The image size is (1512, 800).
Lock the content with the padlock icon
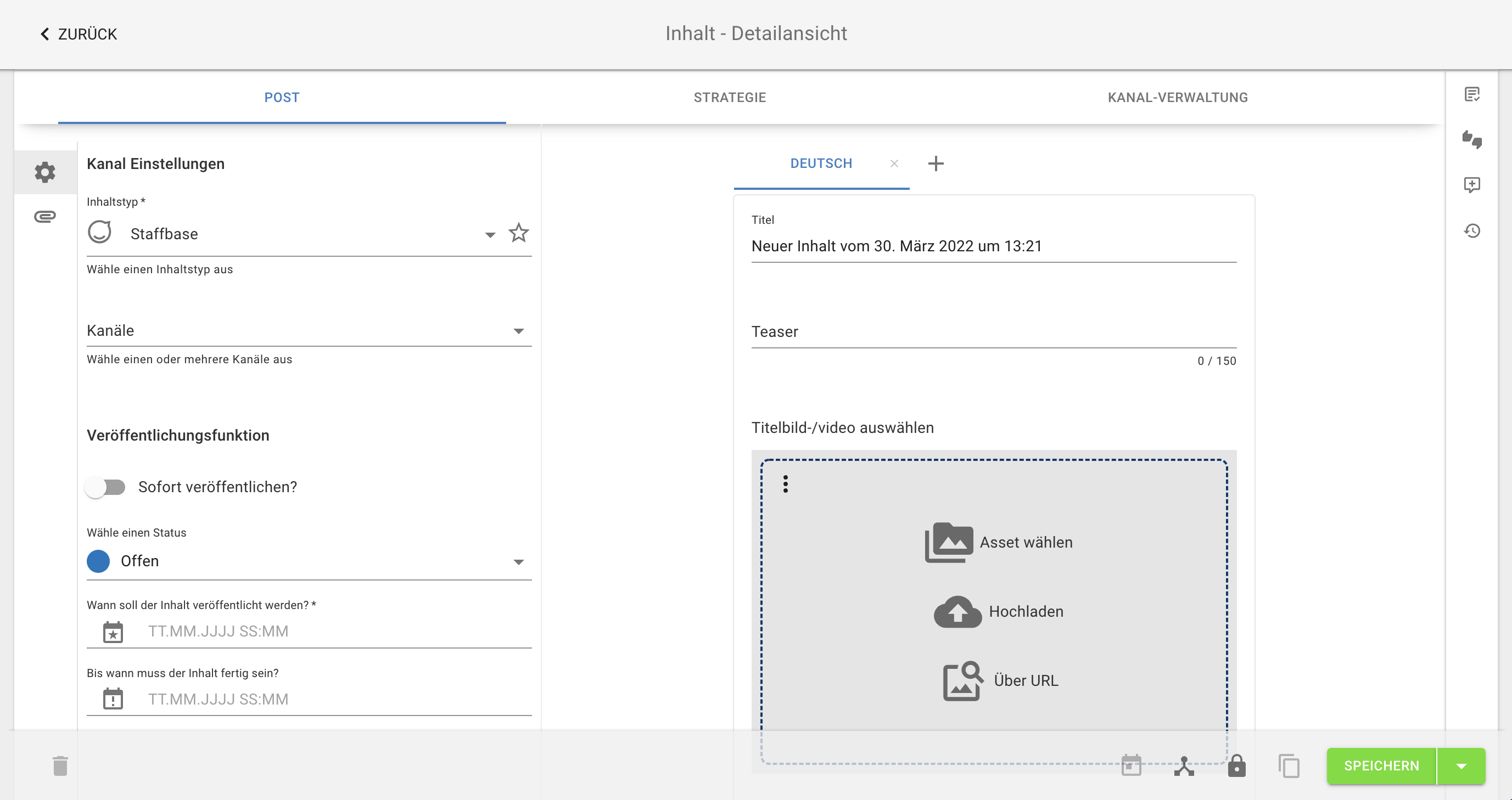pos(1236,766)
